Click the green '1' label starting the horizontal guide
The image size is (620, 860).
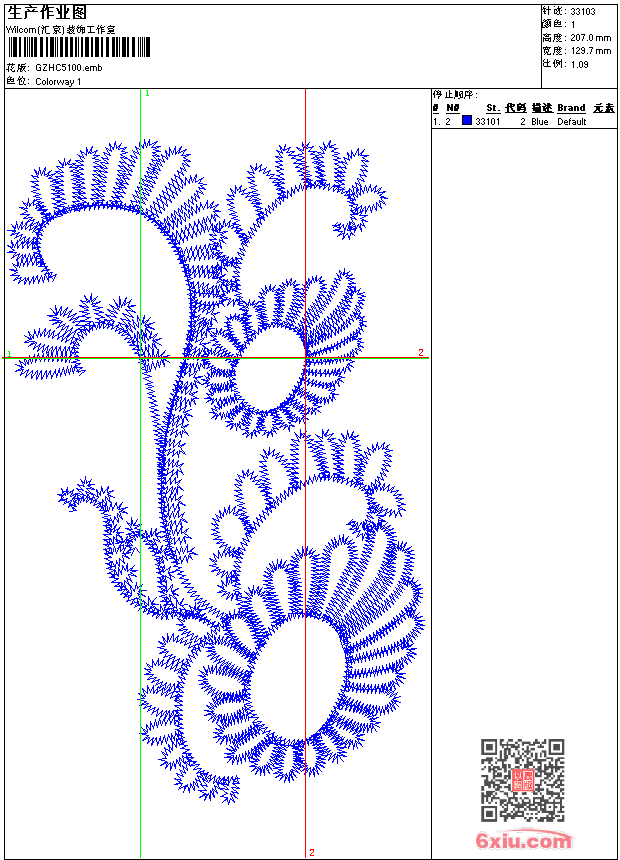click(x=9, y=354)
